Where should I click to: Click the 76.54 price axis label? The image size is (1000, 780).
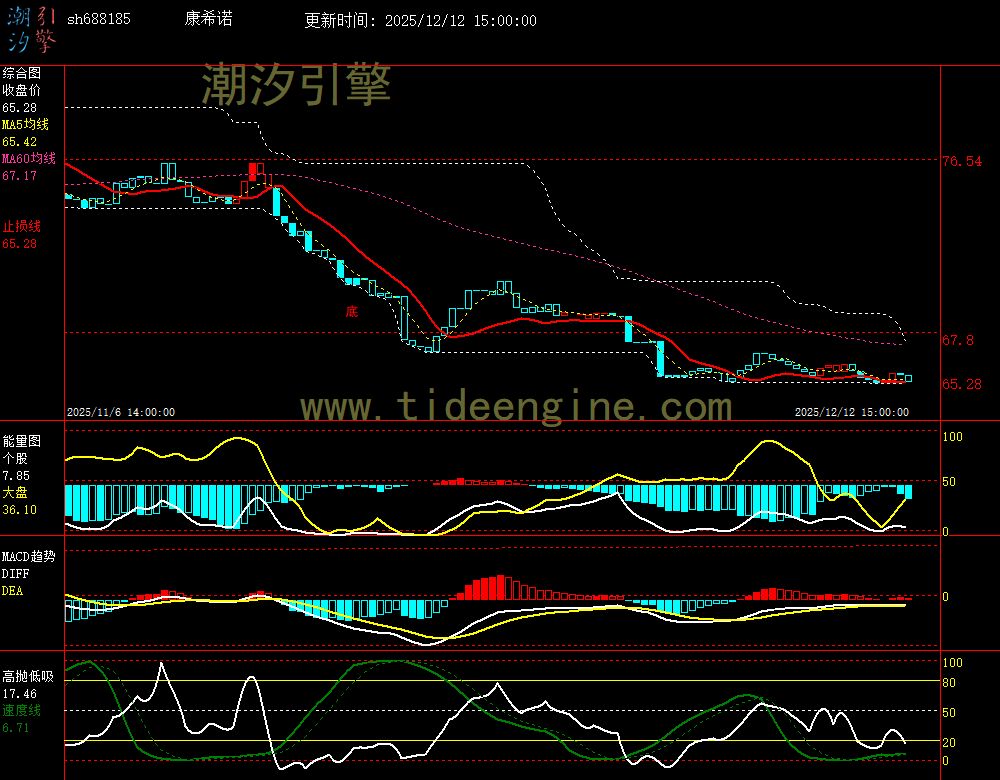(961, 161)
